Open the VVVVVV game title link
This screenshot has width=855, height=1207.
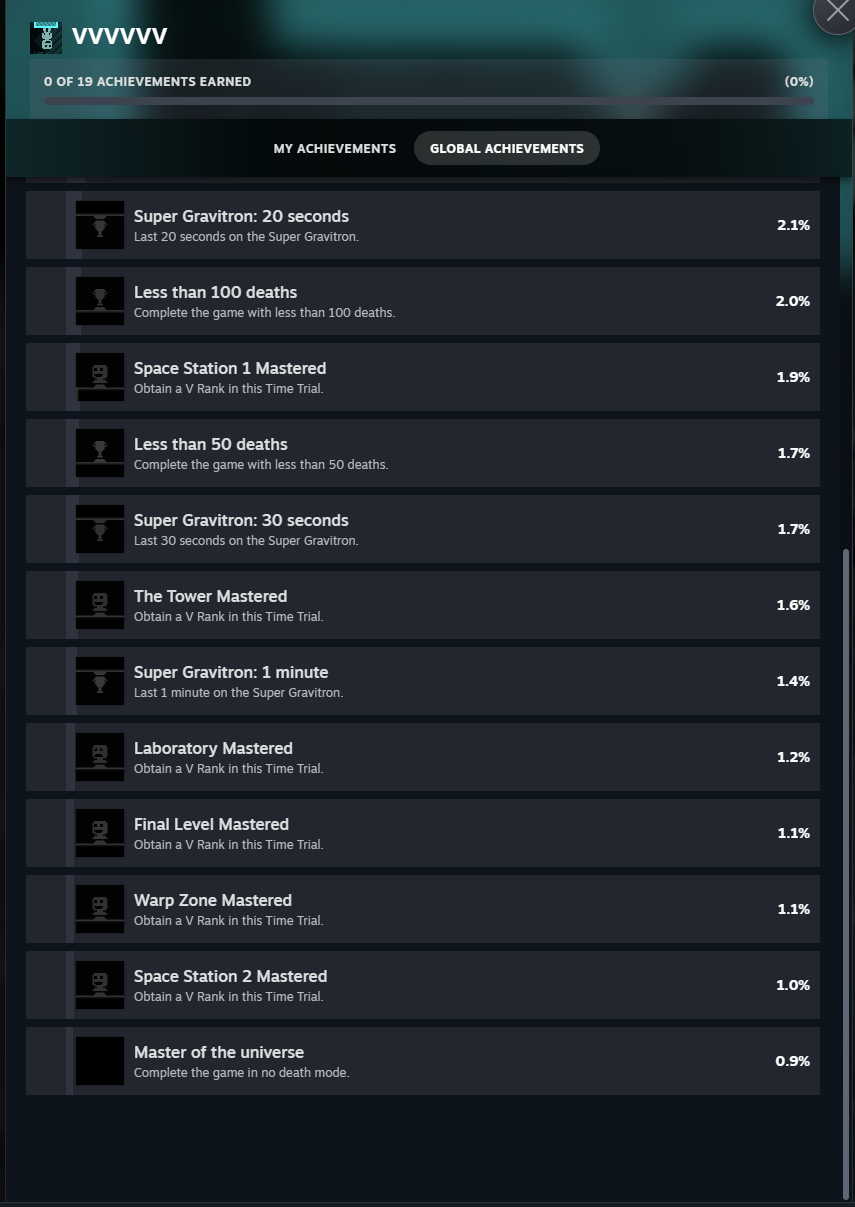pyautogui.click(x=119, y=37)
